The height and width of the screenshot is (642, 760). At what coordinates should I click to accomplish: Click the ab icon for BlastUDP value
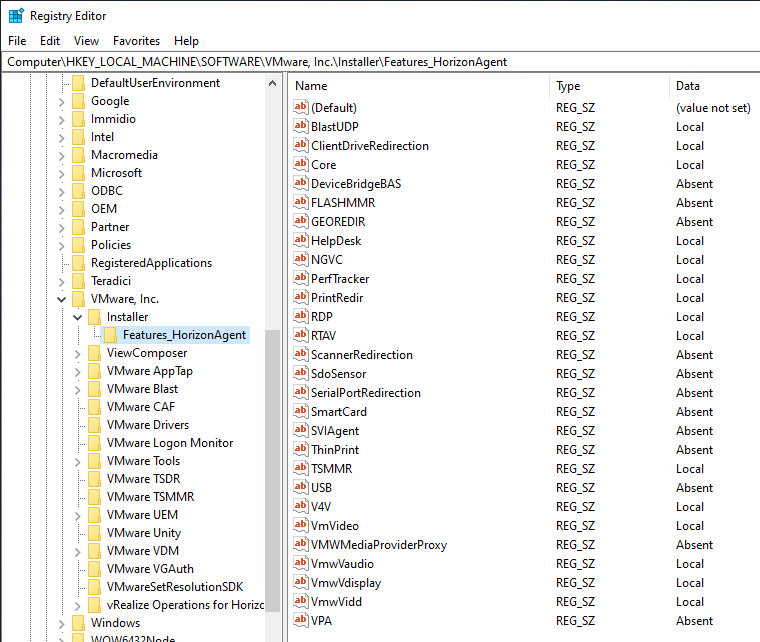click(x=301, y=126)
